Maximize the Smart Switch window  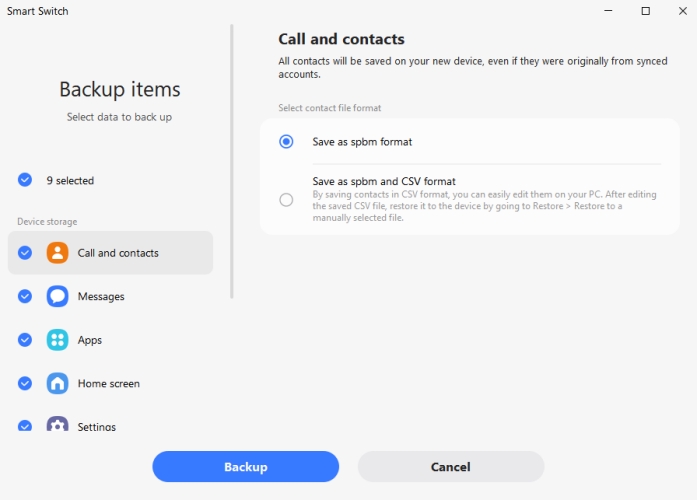click(645, 11)
